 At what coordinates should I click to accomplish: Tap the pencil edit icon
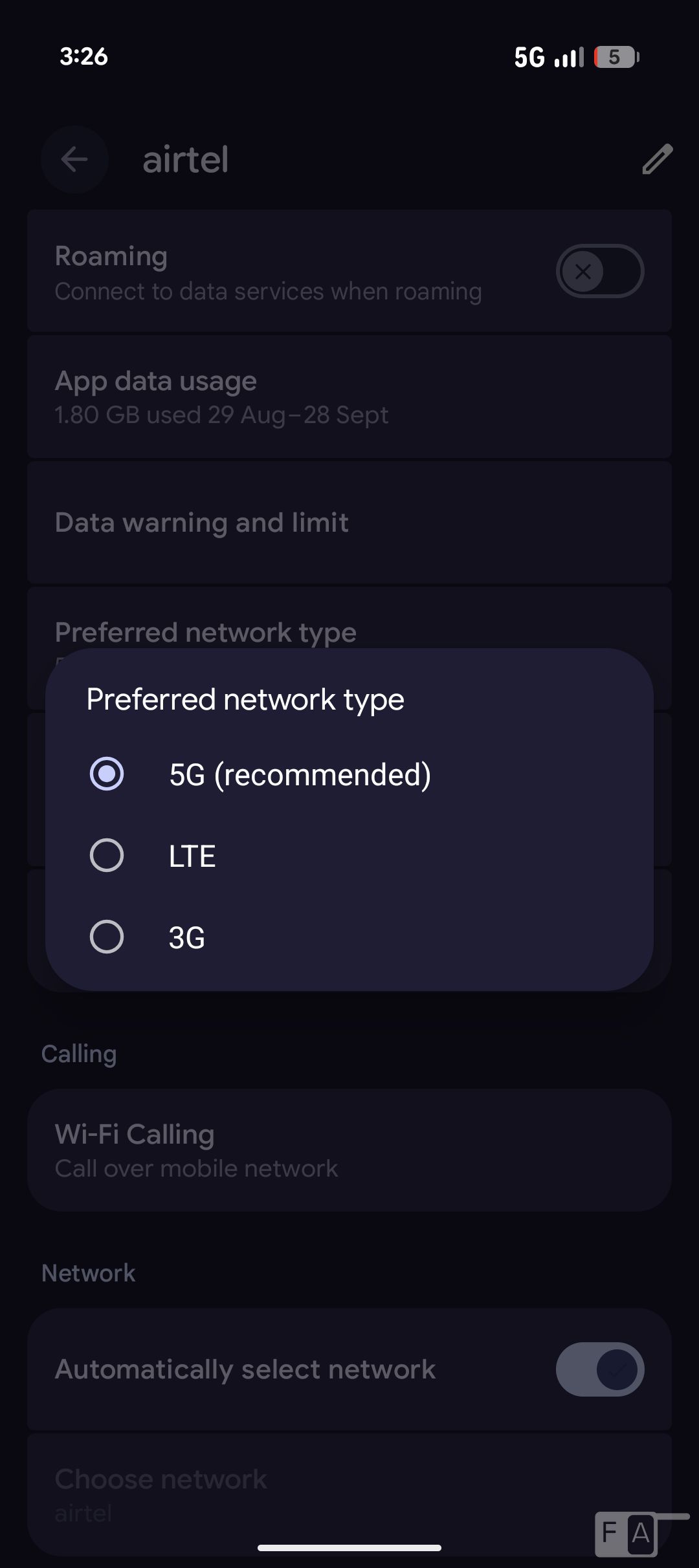point(657,159)
